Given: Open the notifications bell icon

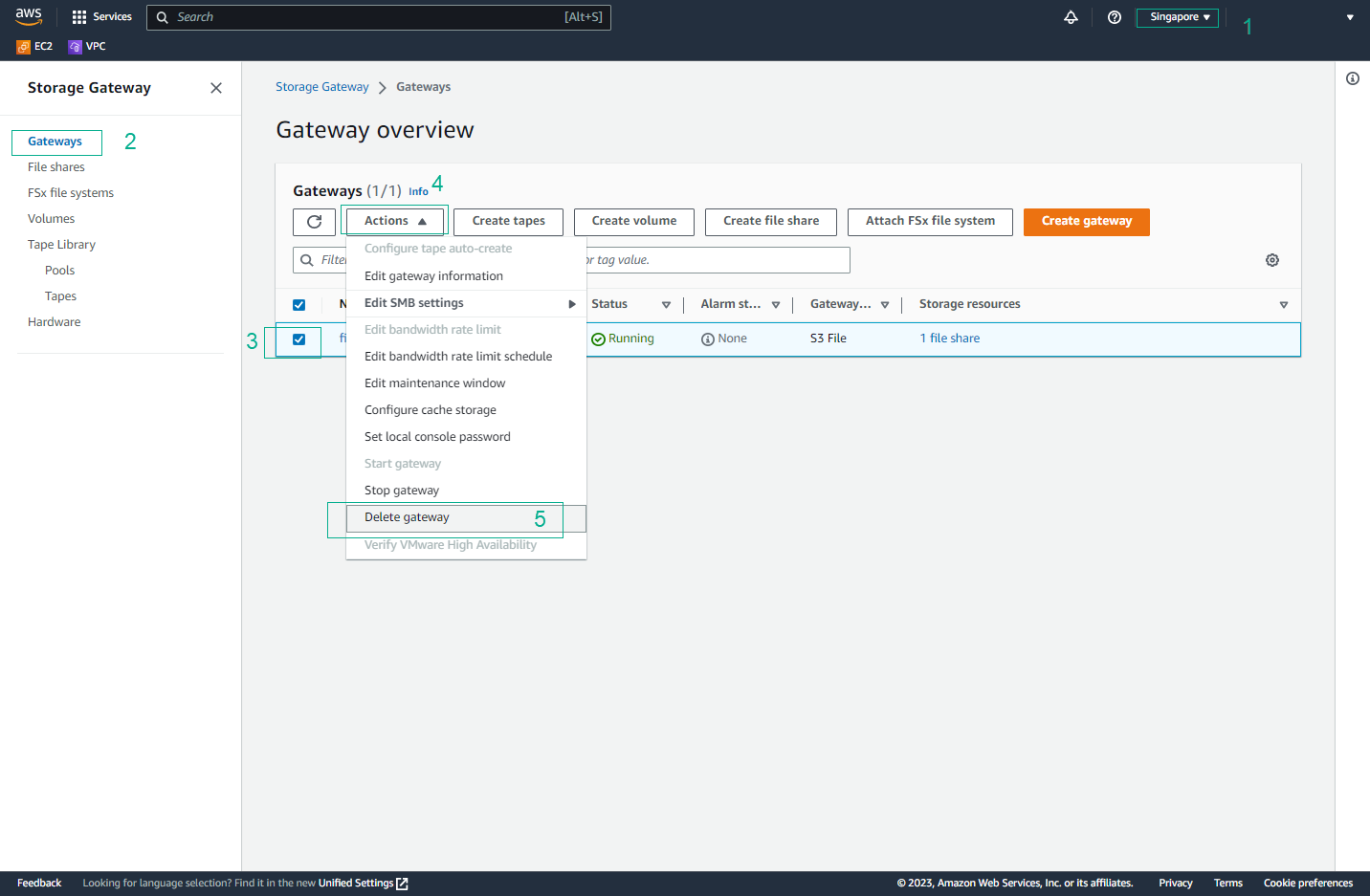Looking at the screenshot, I should 1071,17.
